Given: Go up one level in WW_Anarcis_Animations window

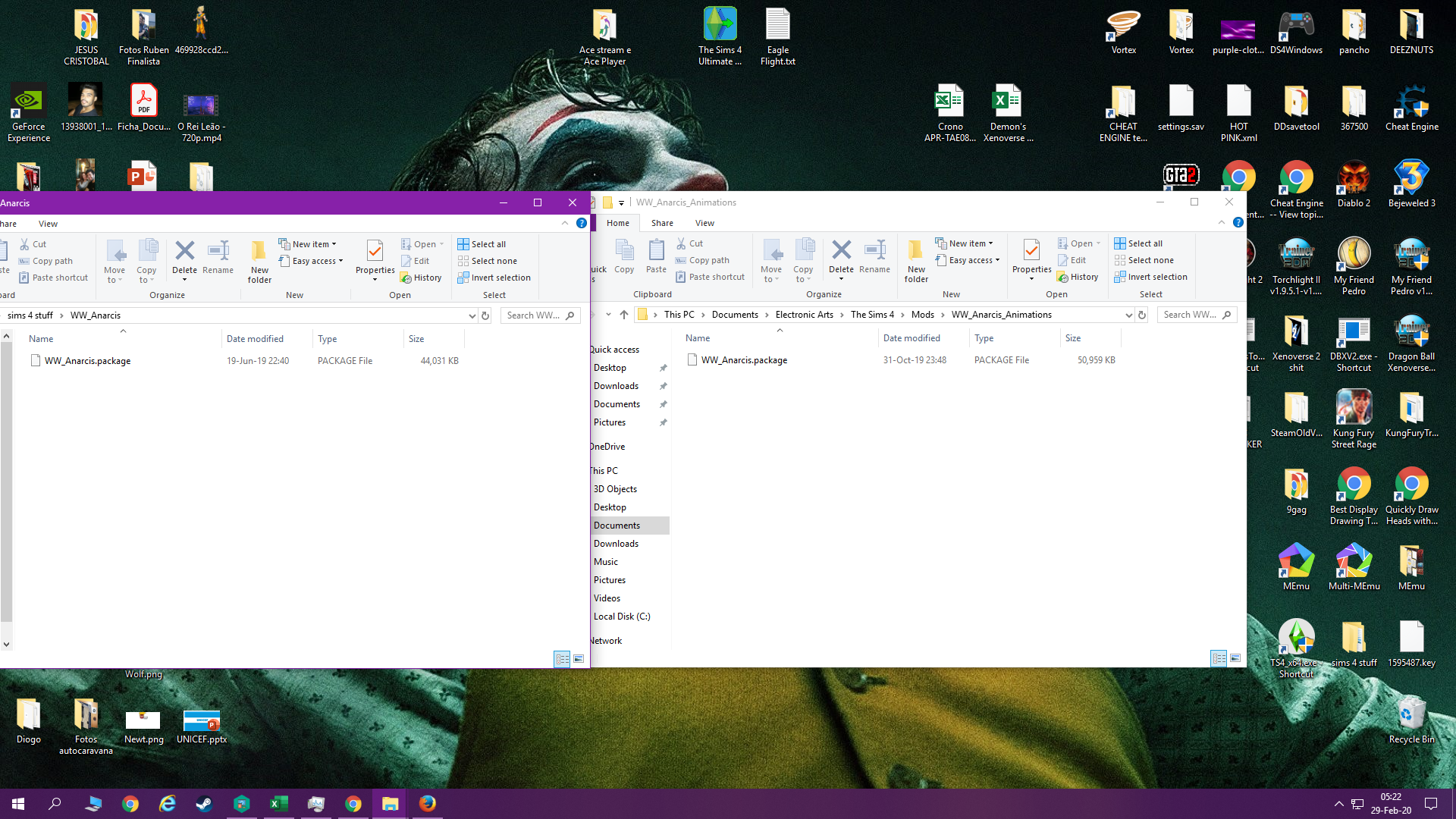Looking at the screenshot, I should tap(624, 315).
